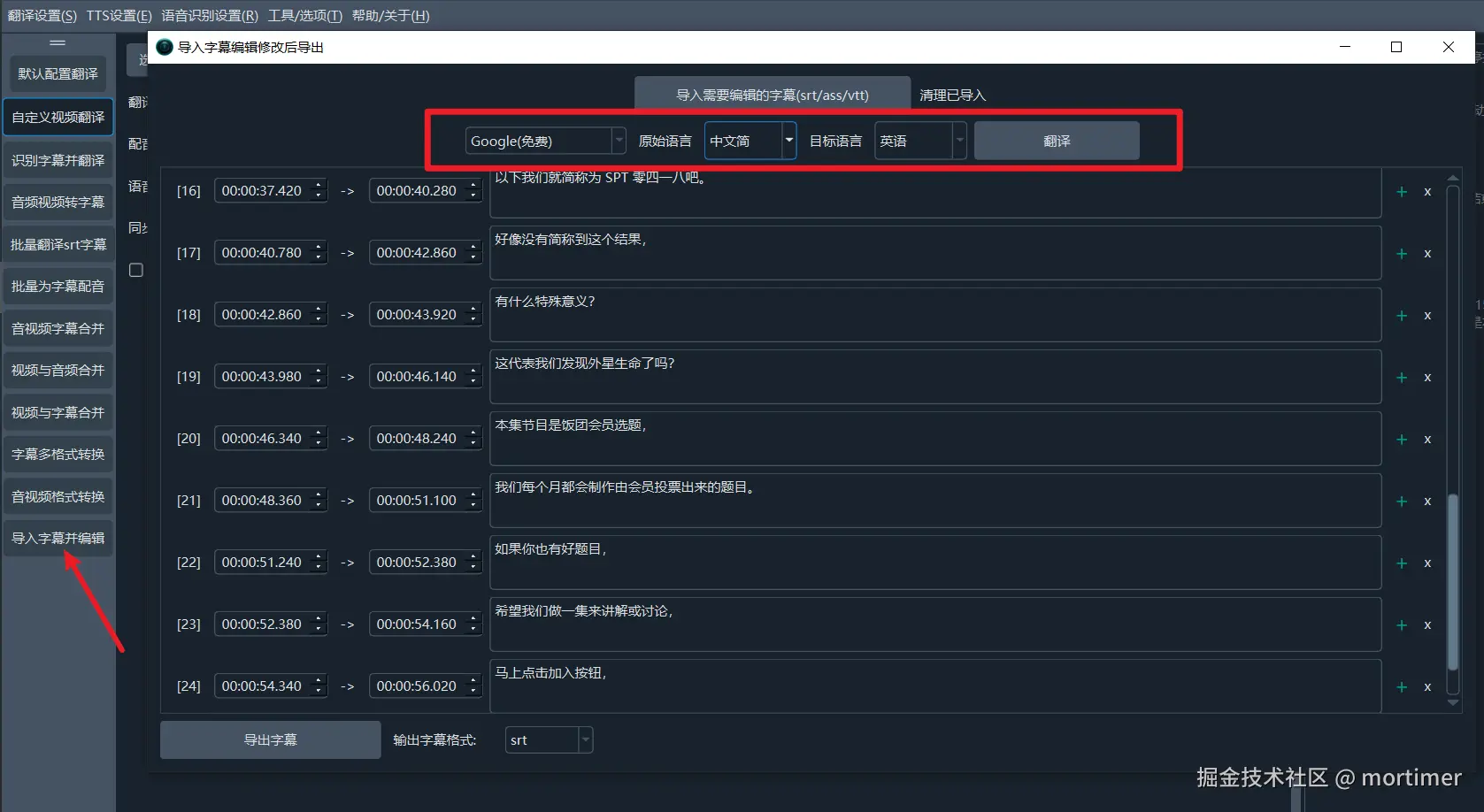Click end time field 00:00:46.140
This screenshot has height=812, width=1484.
click(426, 376)
